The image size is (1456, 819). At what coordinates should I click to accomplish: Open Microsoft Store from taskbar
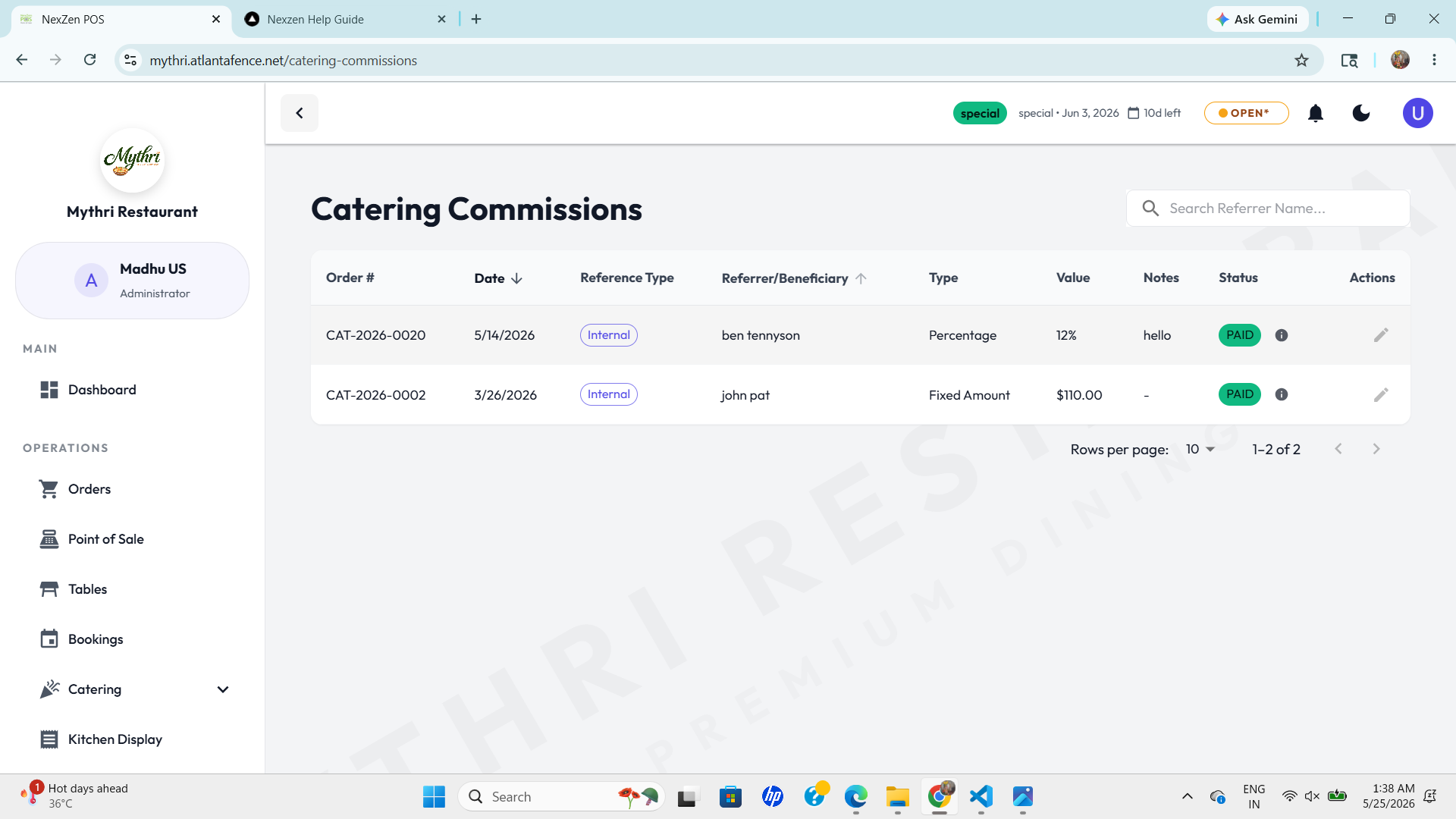(x=730, y=796)
